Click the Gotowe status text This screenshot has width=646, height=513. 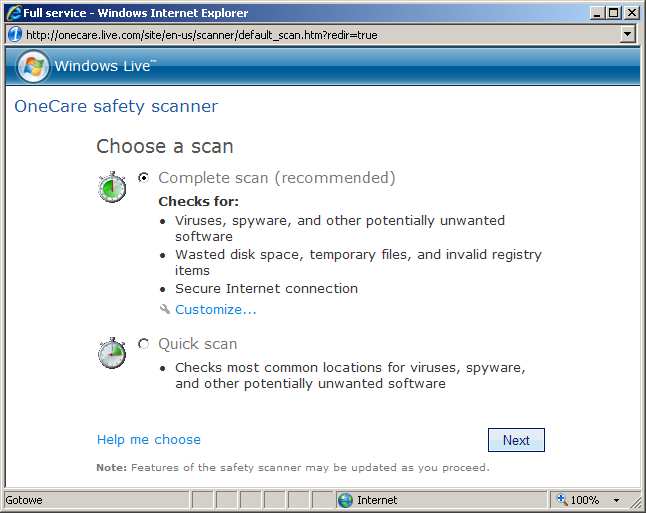coord(24,500)
